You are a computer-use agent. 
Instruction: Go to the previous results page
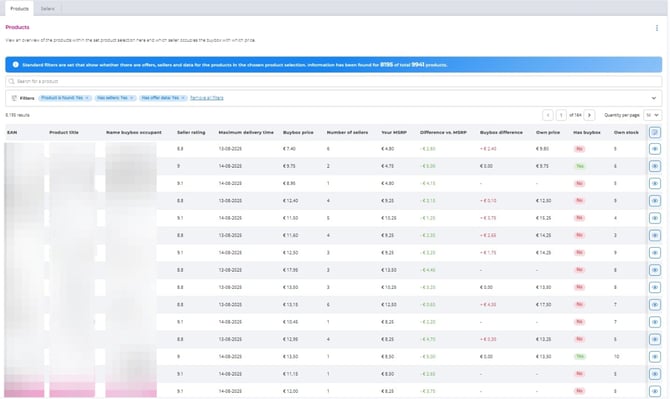(548, 115)
